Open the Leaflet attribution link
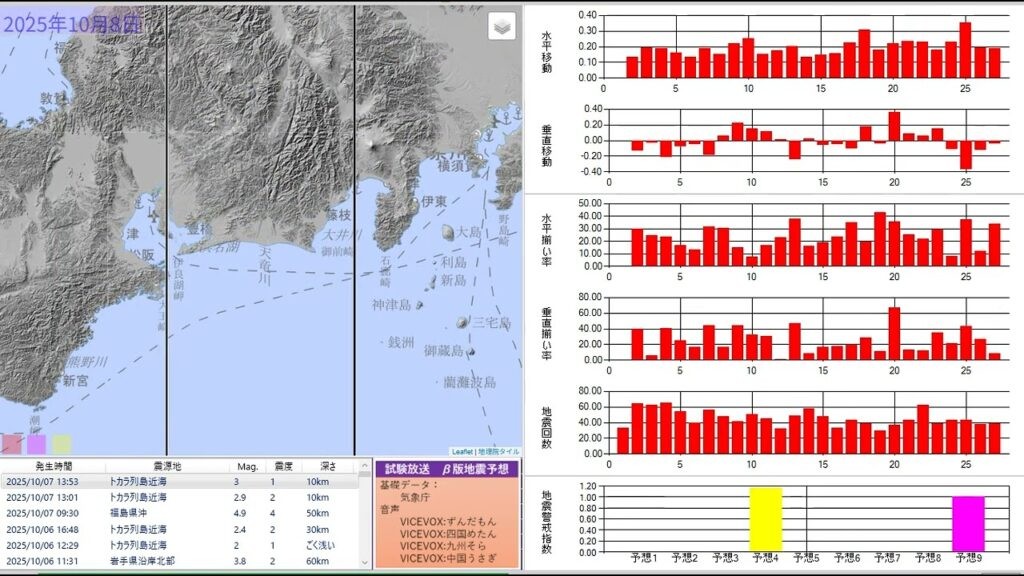This screenshot has height=576, width=1024. 461,452
